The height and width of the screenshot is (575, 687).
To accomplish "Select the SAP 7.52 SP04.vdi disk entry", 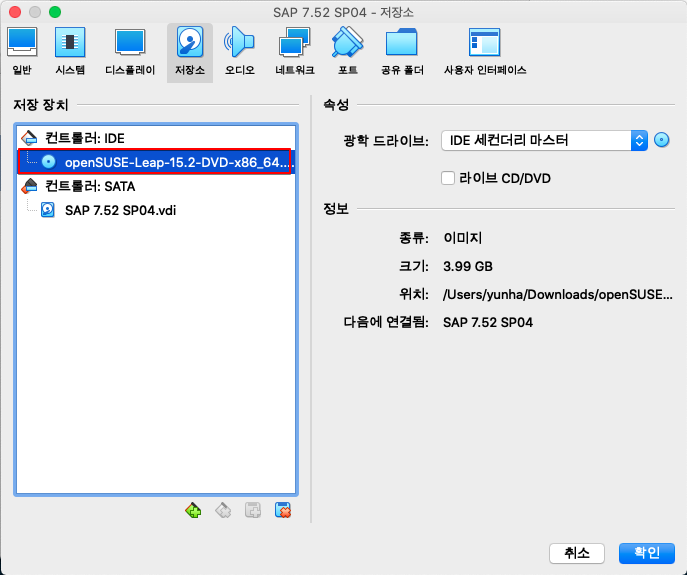I will coord(156,210).
